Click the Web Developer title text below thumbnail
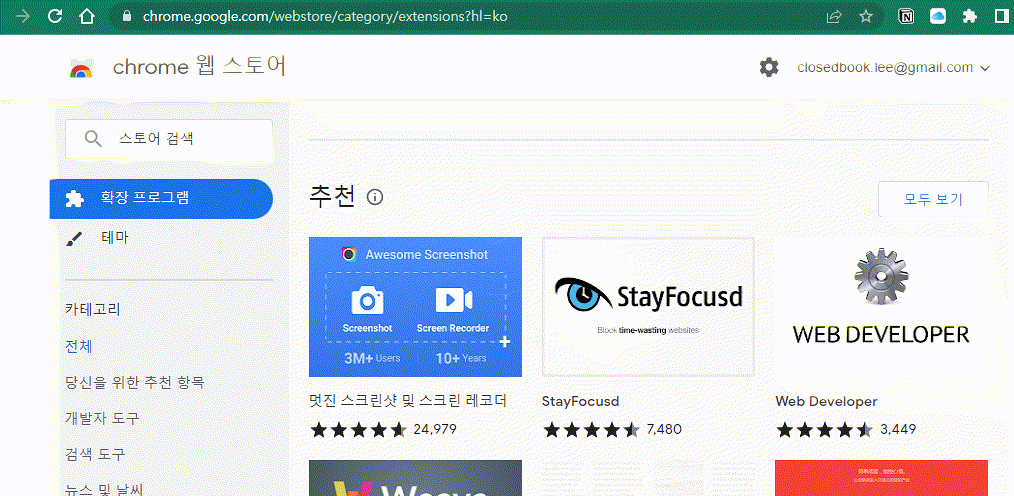 [x=826, y=402]
